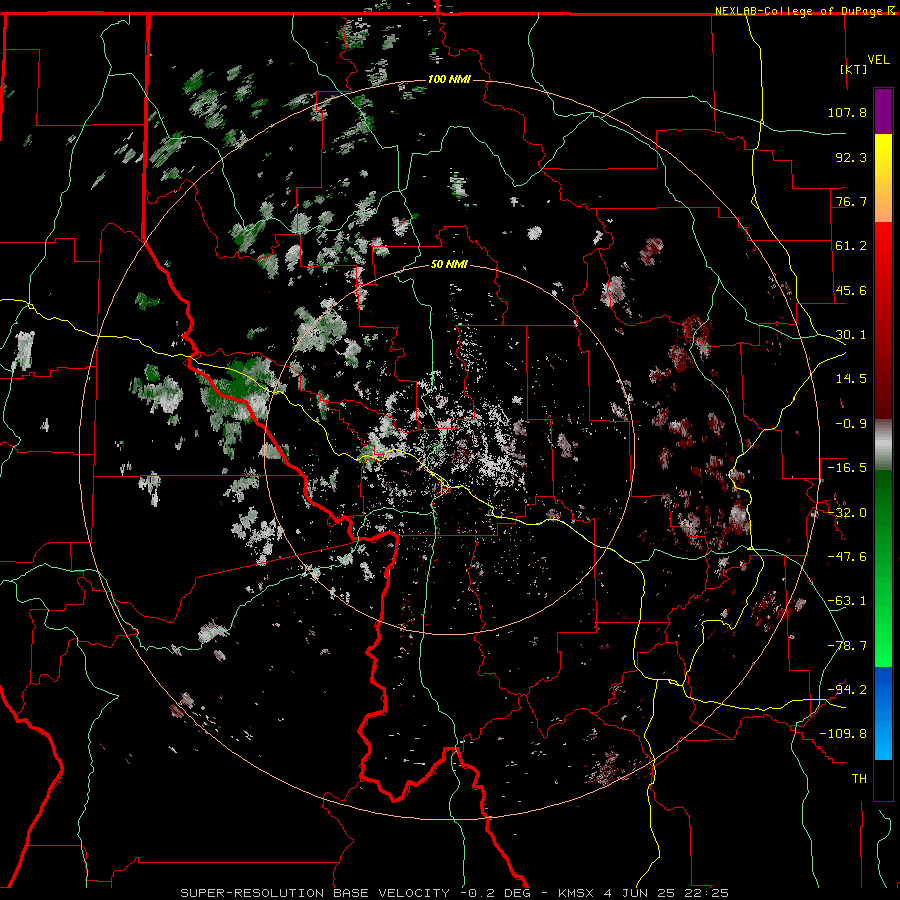Screen dimensions: 900x900
Task: Click the 30.1 legend label
Action: (851, 335)
